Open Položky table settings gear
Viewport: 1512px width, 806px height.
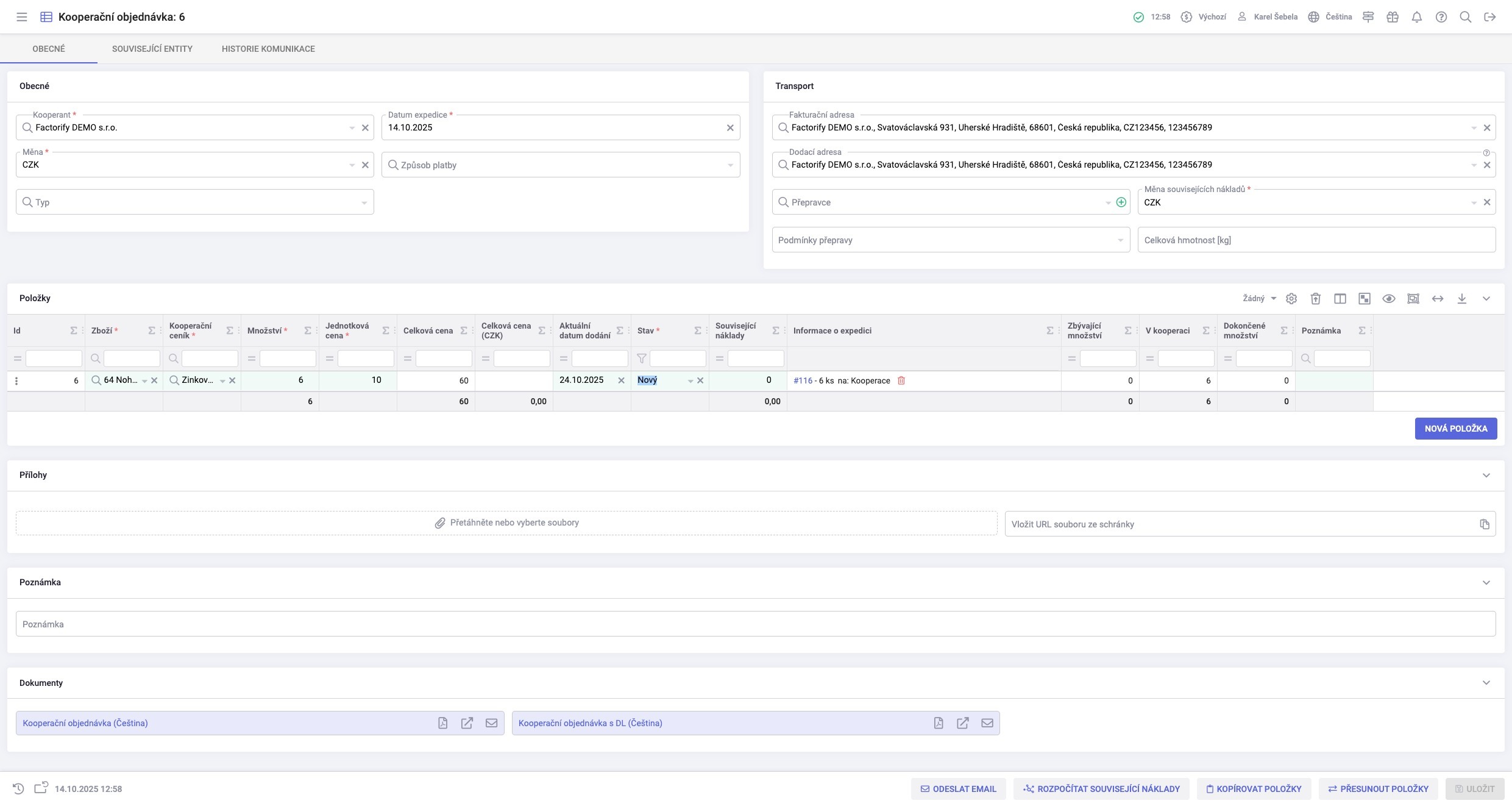click(1291, 299)
